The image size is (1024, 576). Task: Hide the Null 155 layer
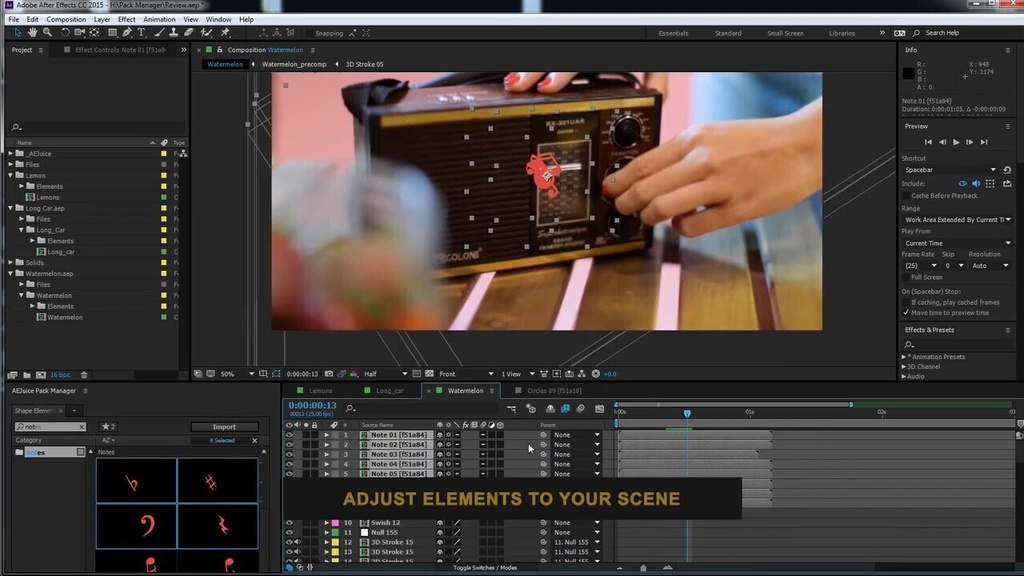pyautogui.click(x=289, y=532)
